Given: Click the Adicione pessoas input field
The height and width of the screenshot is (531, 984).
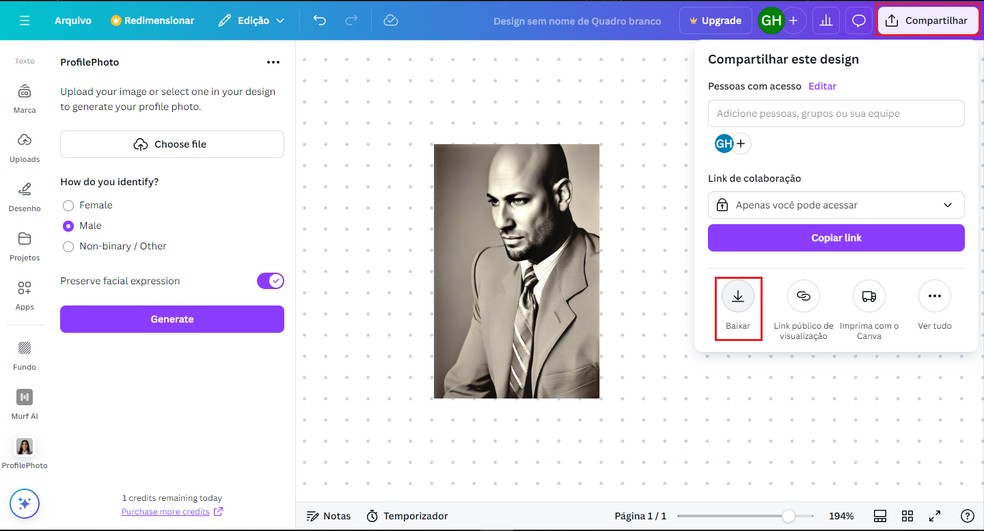Looking at the screenshot, I should (x=836, y=114).
